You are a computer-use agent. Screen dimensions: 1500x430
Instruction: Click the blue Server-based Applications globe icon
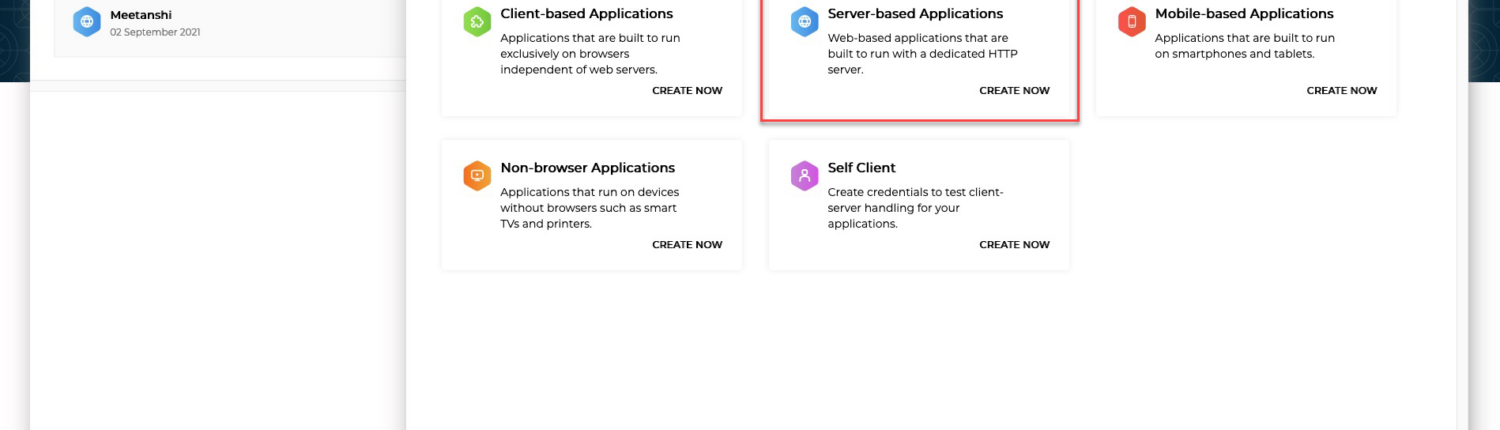tap(805, 21)
